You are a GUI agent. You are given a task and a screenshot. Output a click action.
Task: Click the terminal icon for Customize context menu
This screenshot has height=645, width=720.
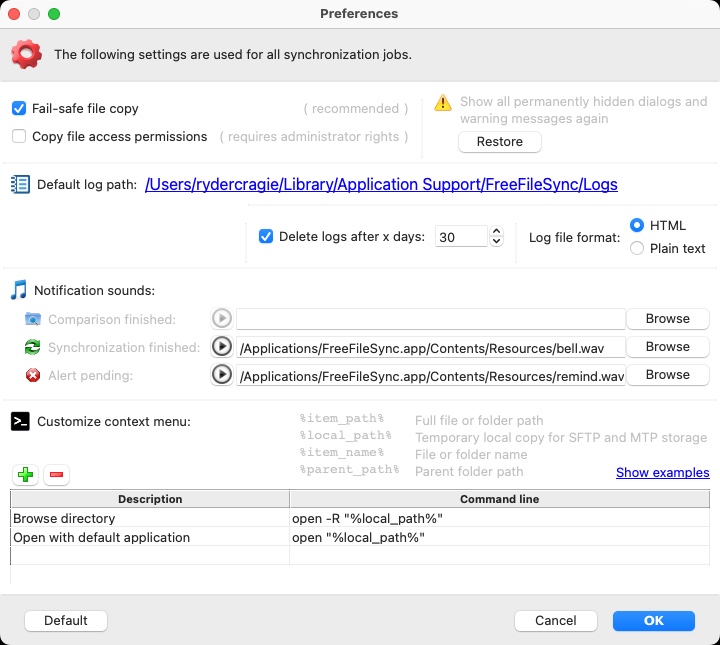tap(20, 421)
